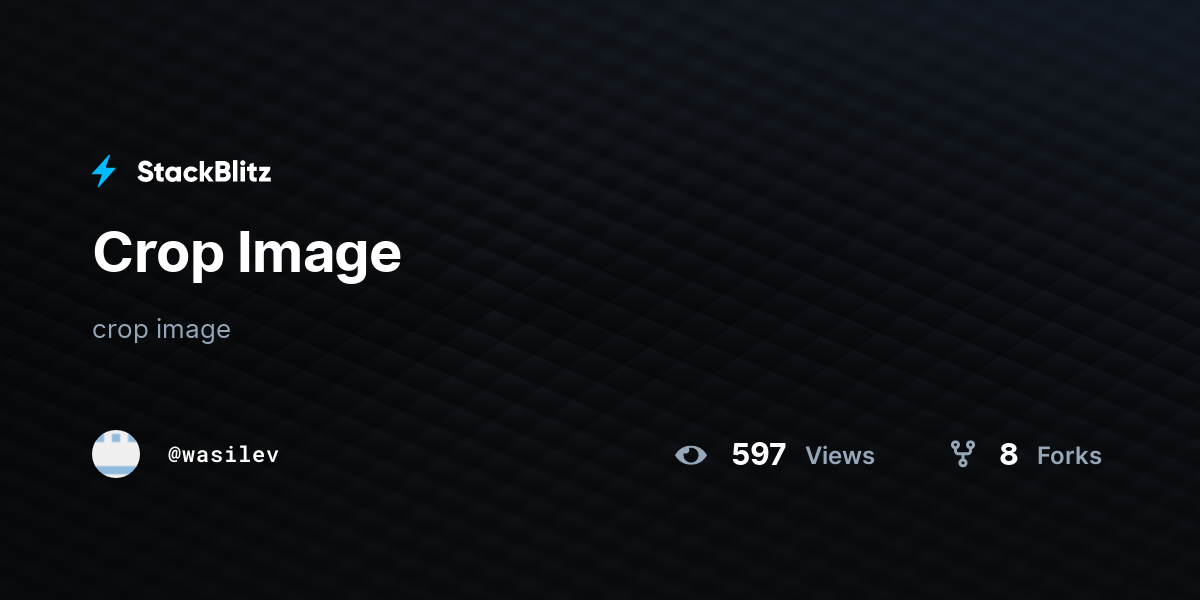This screenshot has width=1200, height=600.
Task: Open the @wasilev username link
Action: pyautogui.click(x=223, y=455)
